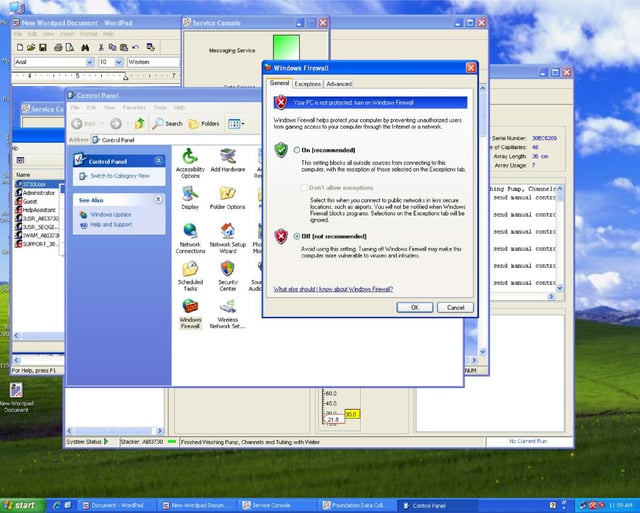640x513 pixels.
Task: Open the Network Setup Wizard icon
Action: [228, 239]
